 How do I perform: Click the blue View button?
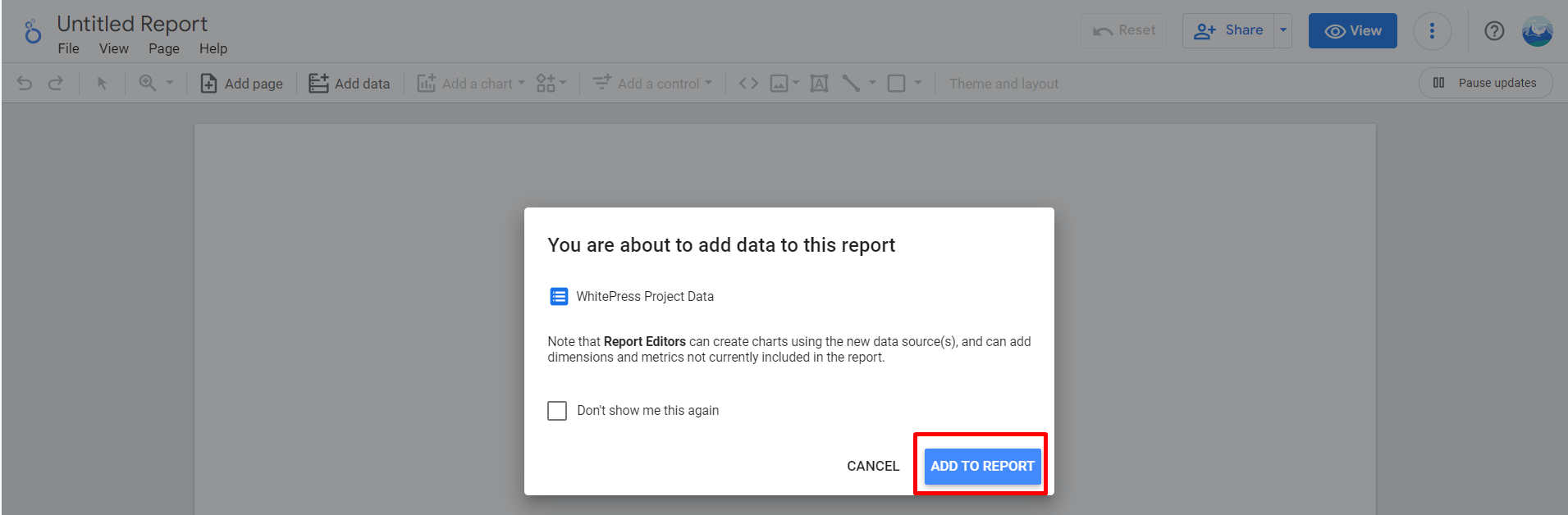(x=1353, y=31)
